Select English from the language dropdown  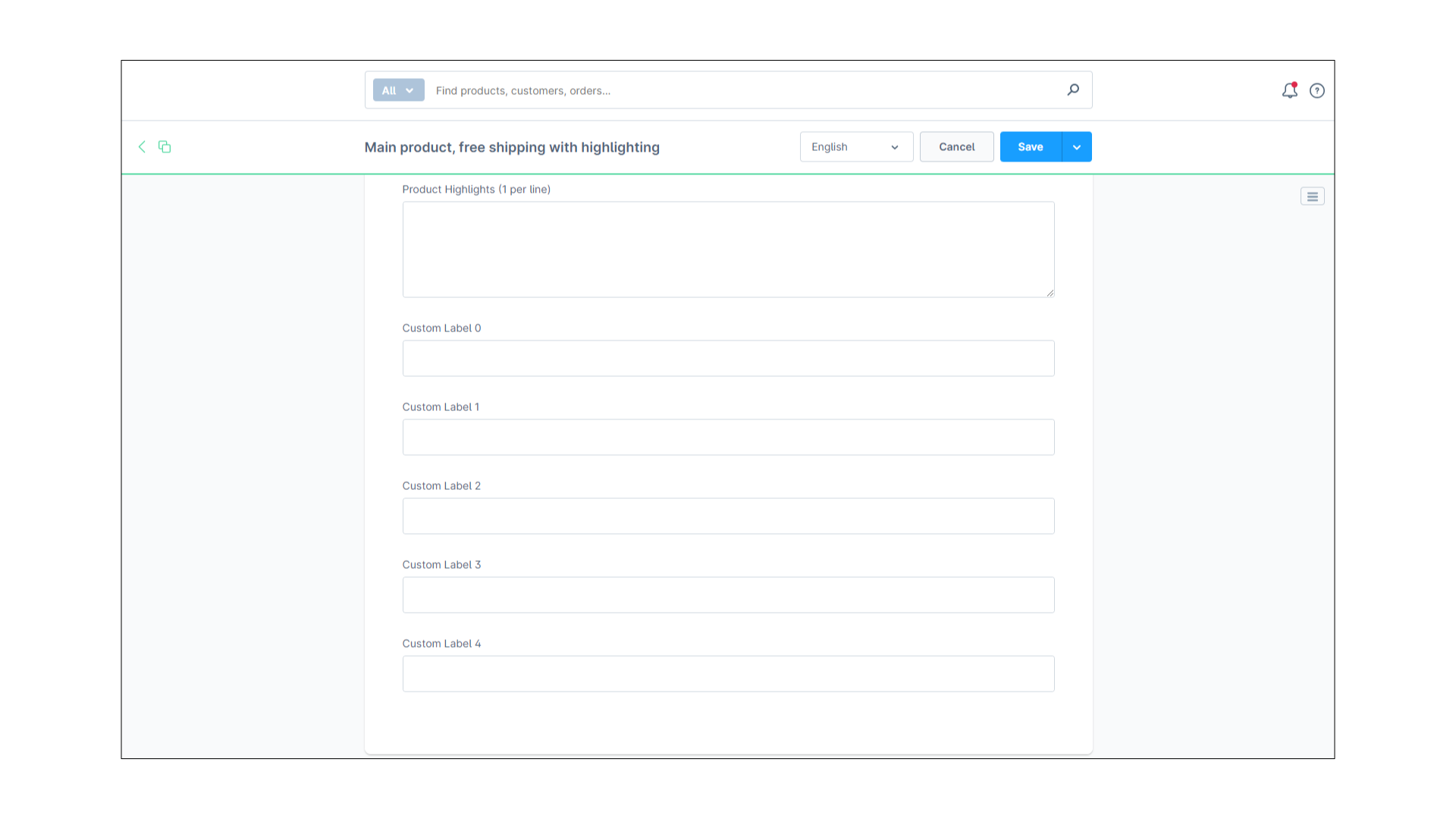tap(855, 147)
